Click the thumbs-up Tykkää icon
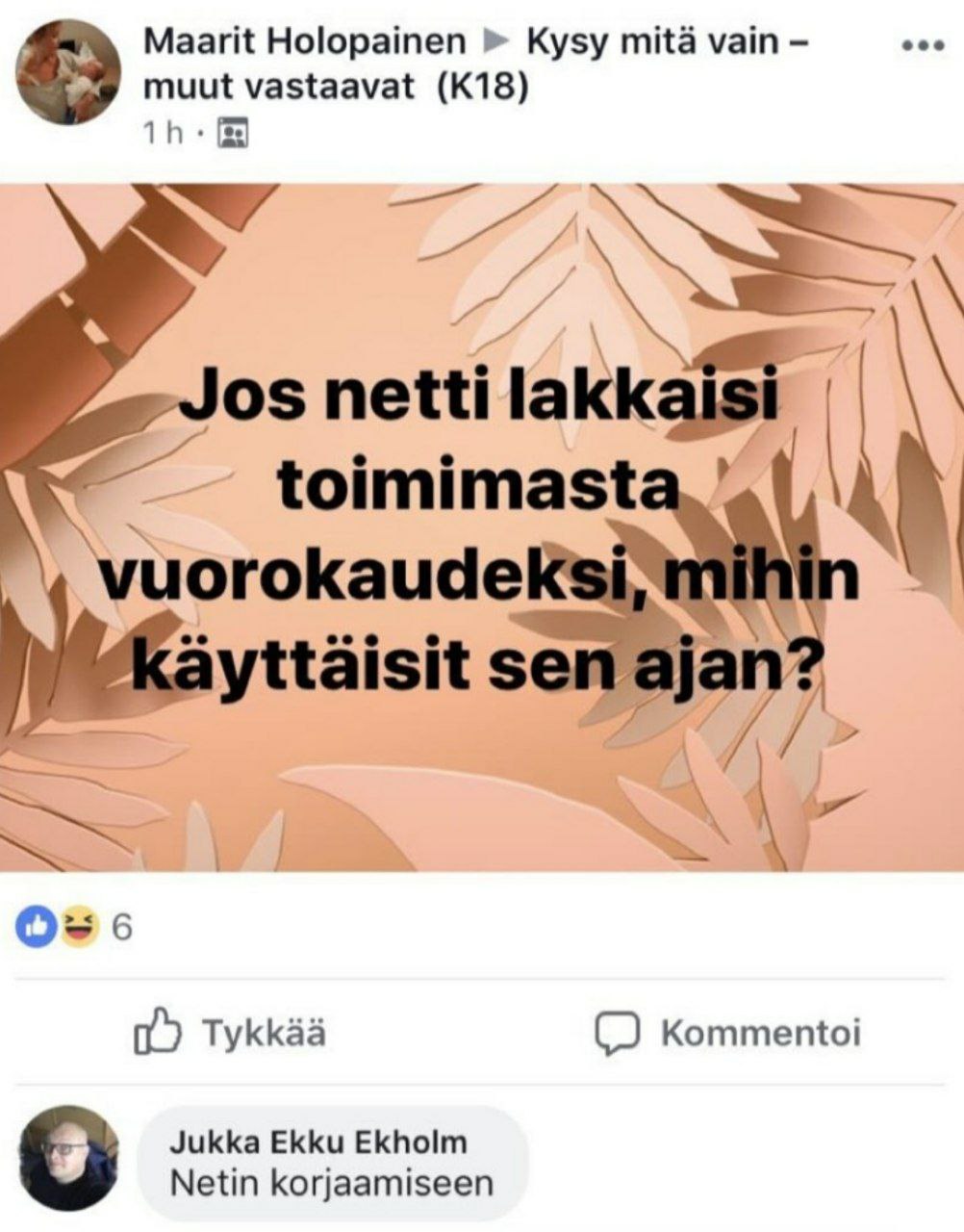Viewport: 964px width, 1232px height. coord(158,1031)
